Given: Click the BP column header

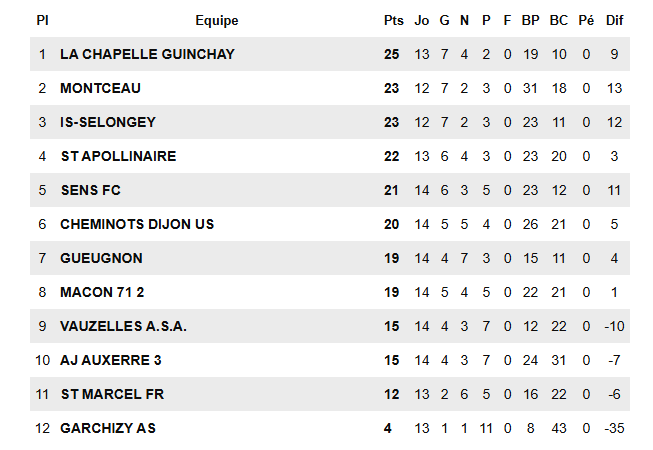Looking at the screenshot, I should coord(530,20).
